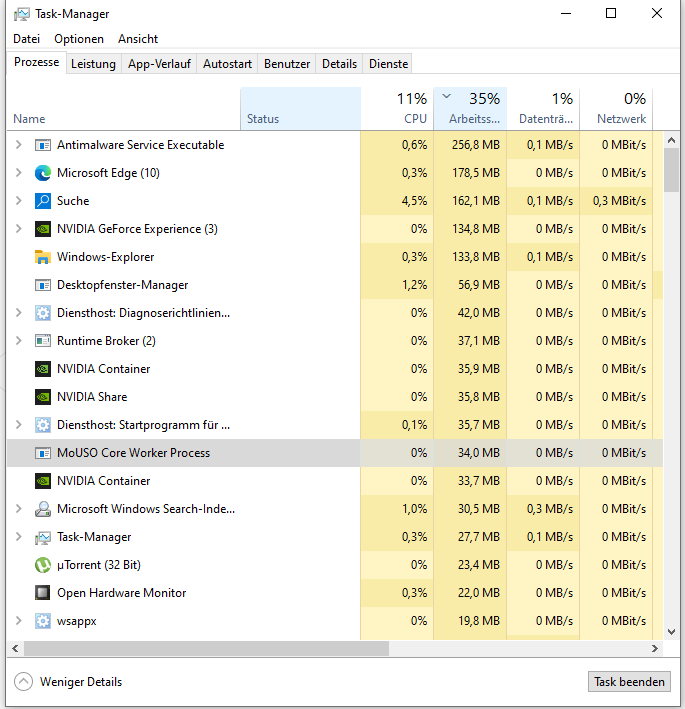Click the NVIDIA Share icon
Image resolution: width=685 pixels, height=709 pixels.
[x=43, y=397]
